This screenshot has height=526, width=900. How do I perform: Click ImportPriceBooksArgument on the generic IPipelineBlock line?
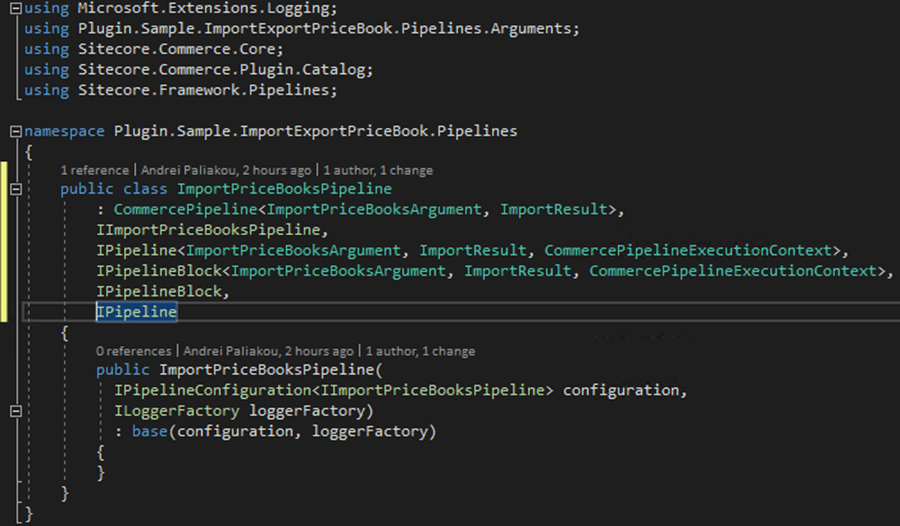338,272
